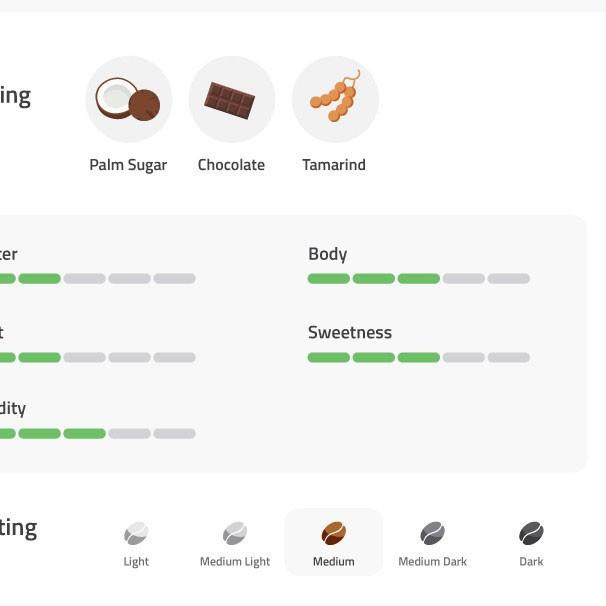Click the Chocolate label text

coord(231,165)
